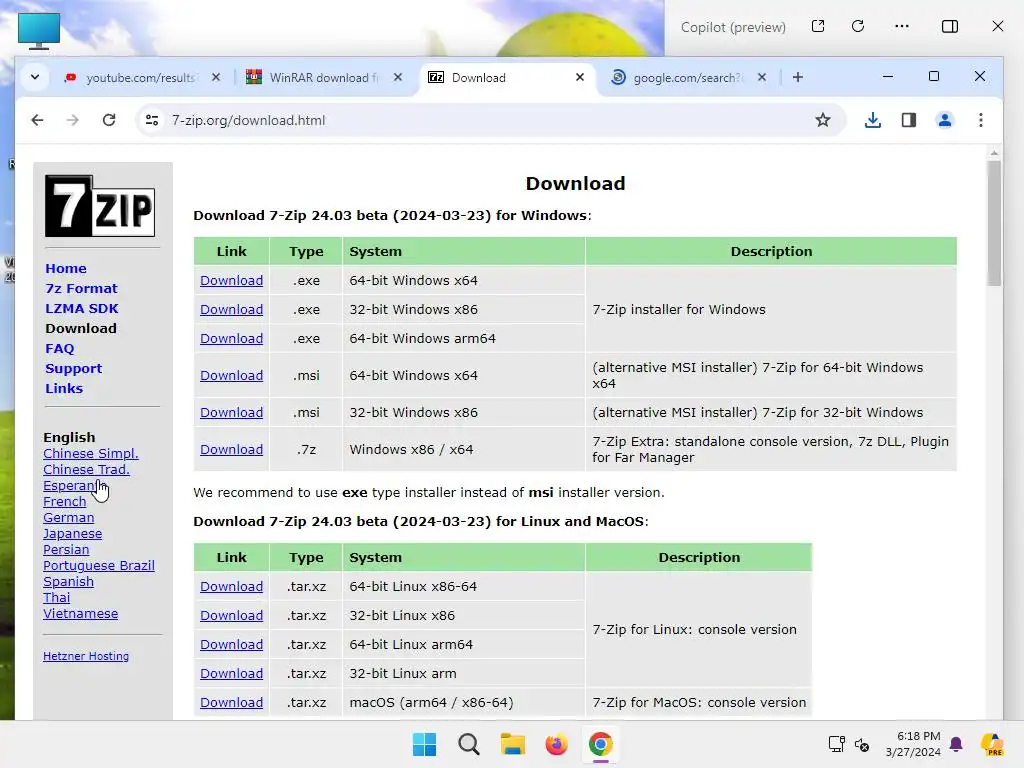Image resolution: width=1024 pixels, height=768 pixels.
Task: Download tar.xz for 64-bit Linux x86-64
Action: (231, 586)
